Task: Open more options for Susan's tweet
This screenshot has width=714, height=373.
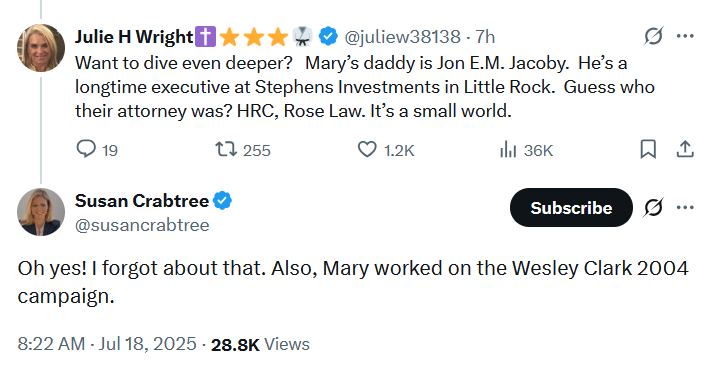Action: (685, 208)
